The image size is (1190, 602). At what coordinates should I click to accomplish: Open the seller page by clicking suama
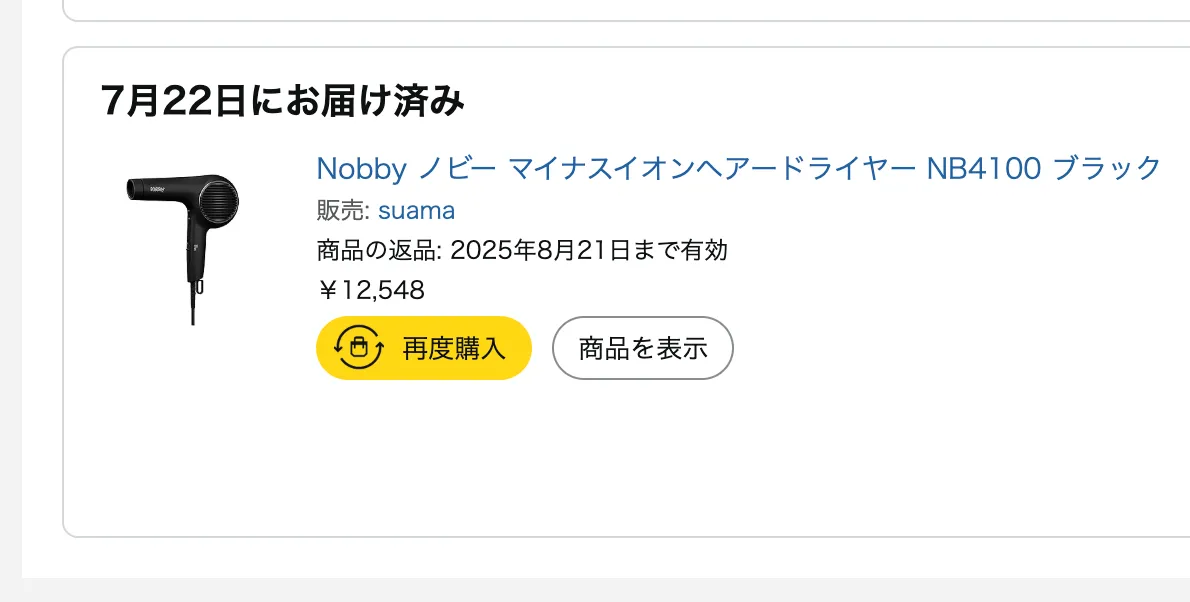pos(417,210)
